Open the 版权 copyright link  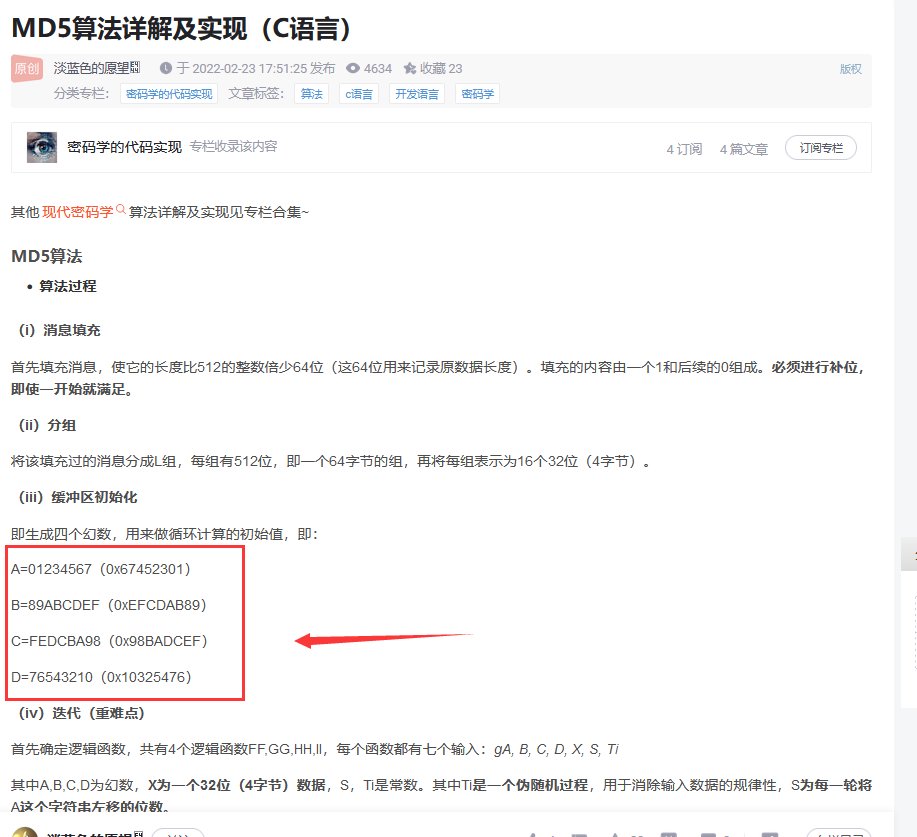[850, 69]
